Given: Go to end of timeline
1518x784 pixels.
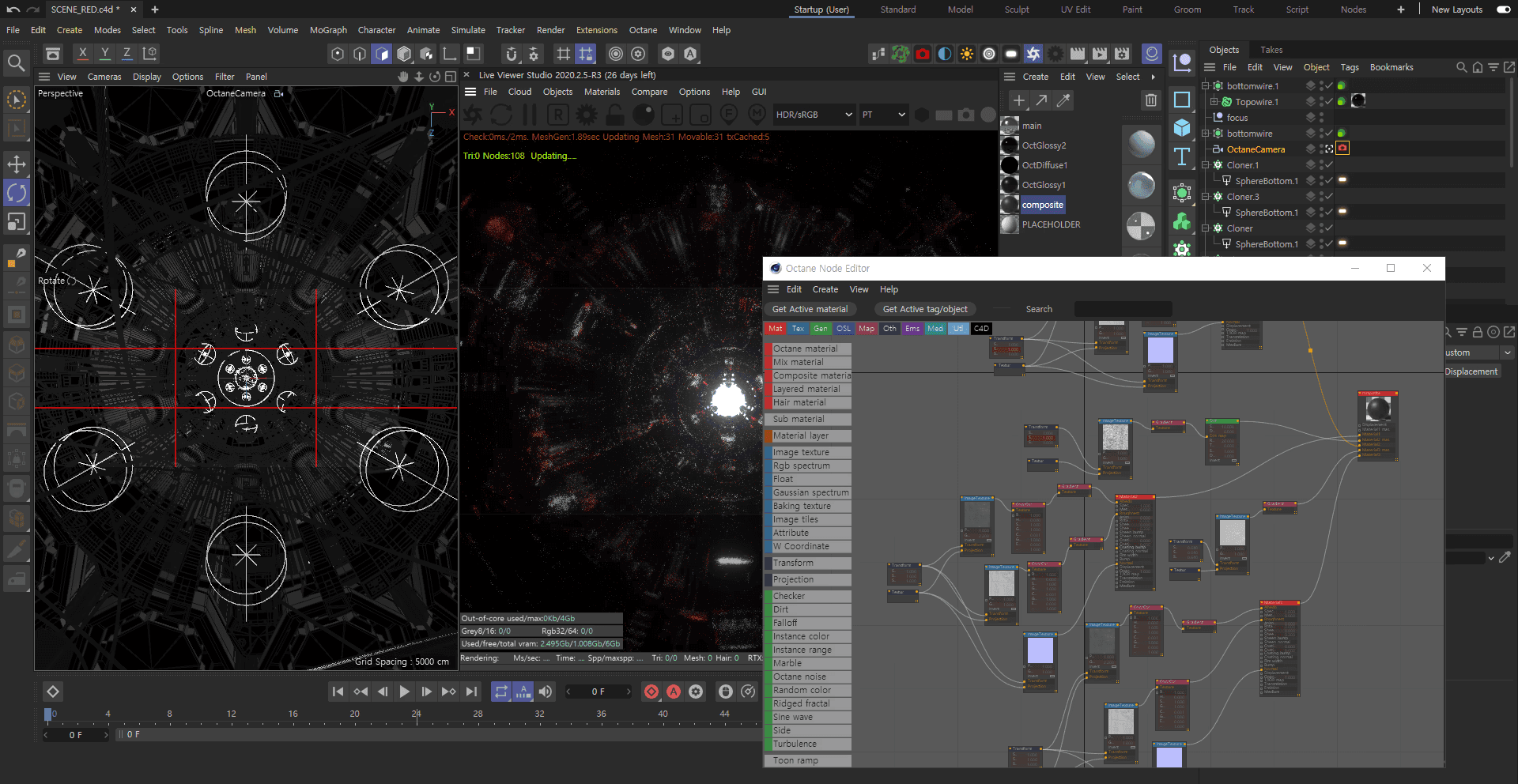Looking at the screenshot, I should tap(471, 692).
